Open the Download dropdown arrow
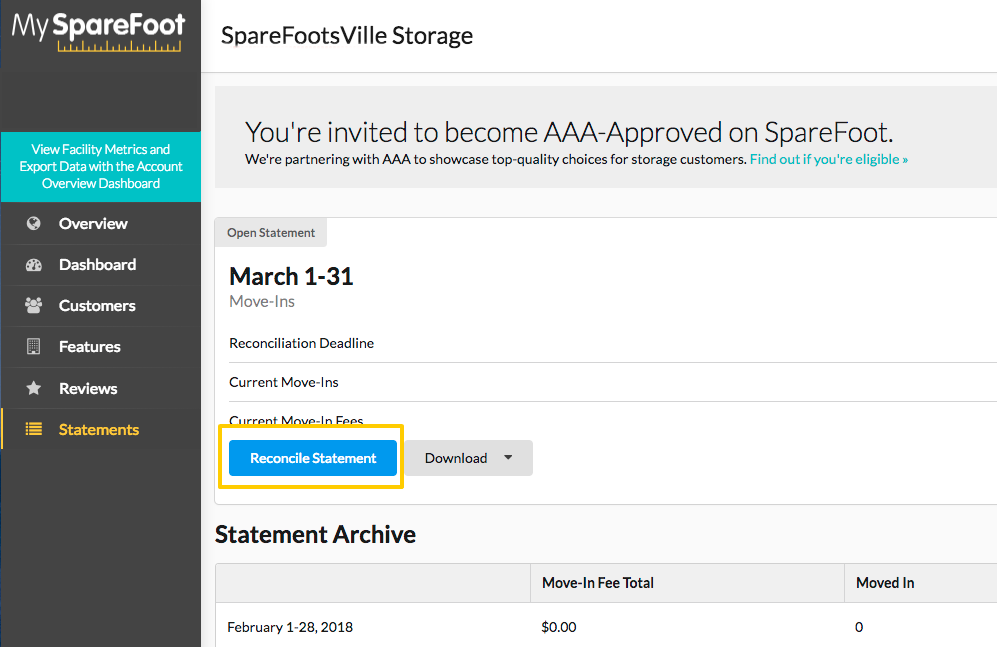The image size is (997, 647). (508, 457)
